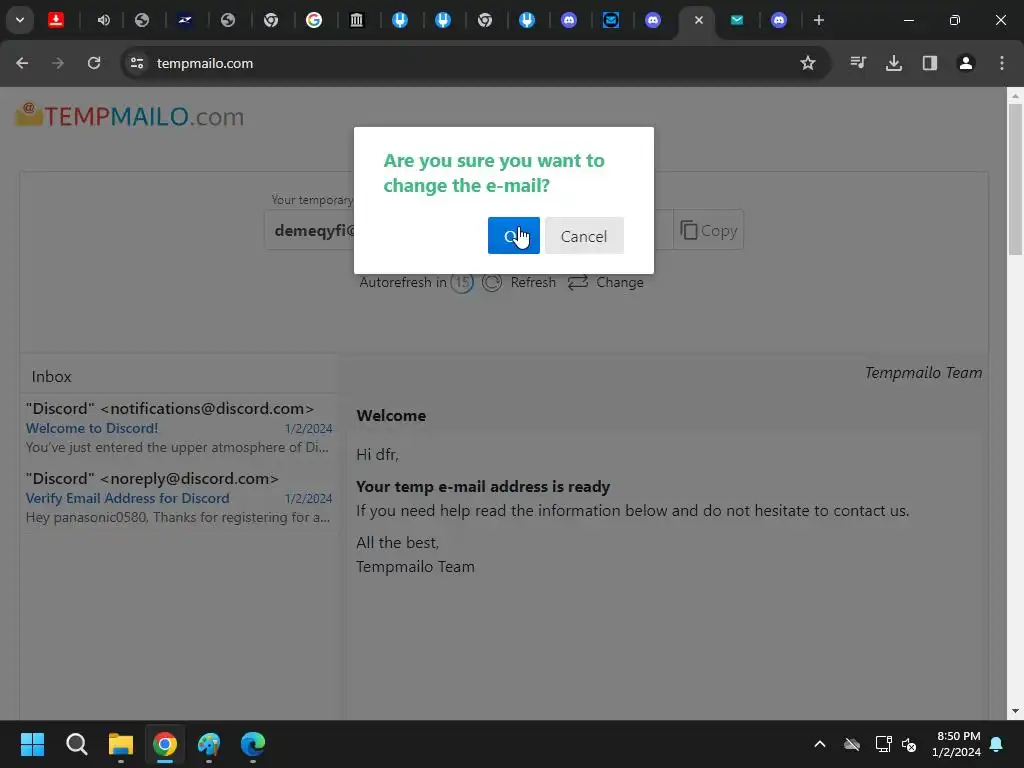Open File Explorer from the taskbar
1024x768 pixels.
click(121, 744)
